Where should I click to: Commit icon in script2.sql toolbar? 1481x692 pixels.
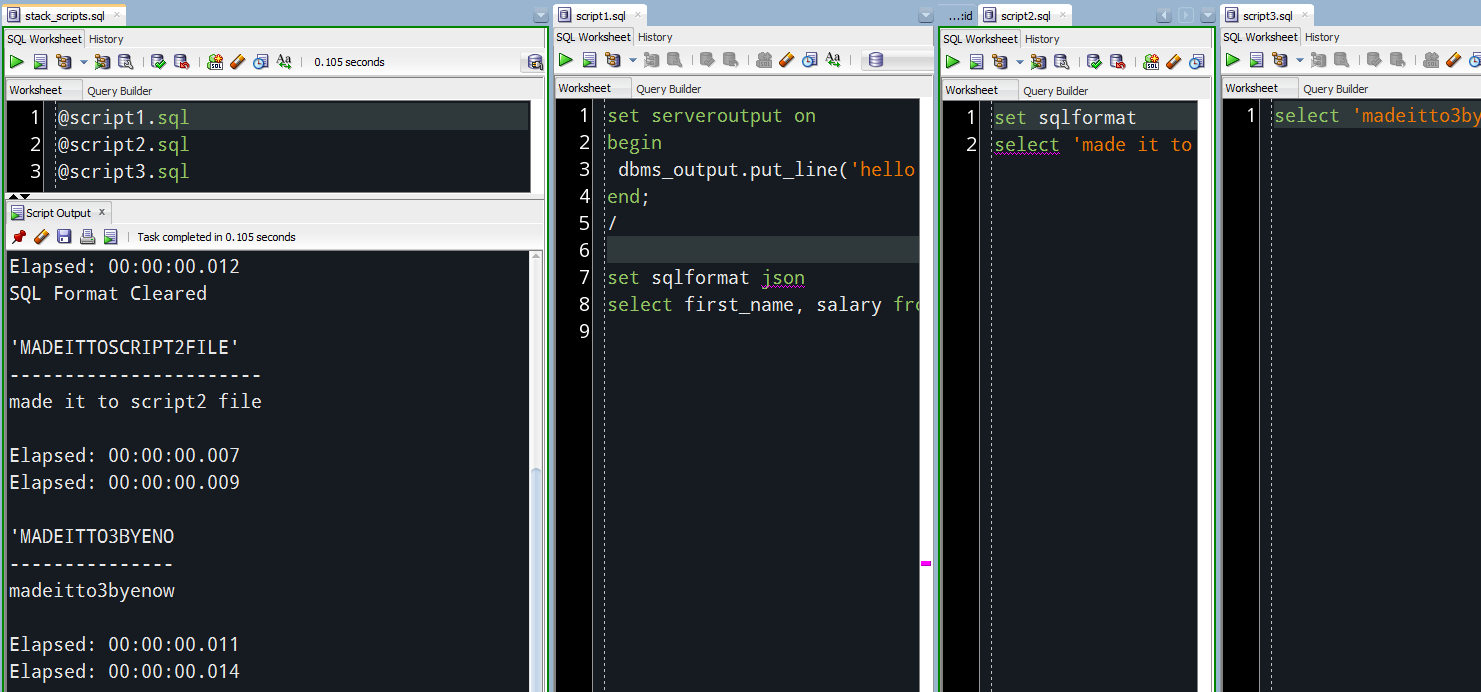pyautogui.click(x=1095, y=62)
